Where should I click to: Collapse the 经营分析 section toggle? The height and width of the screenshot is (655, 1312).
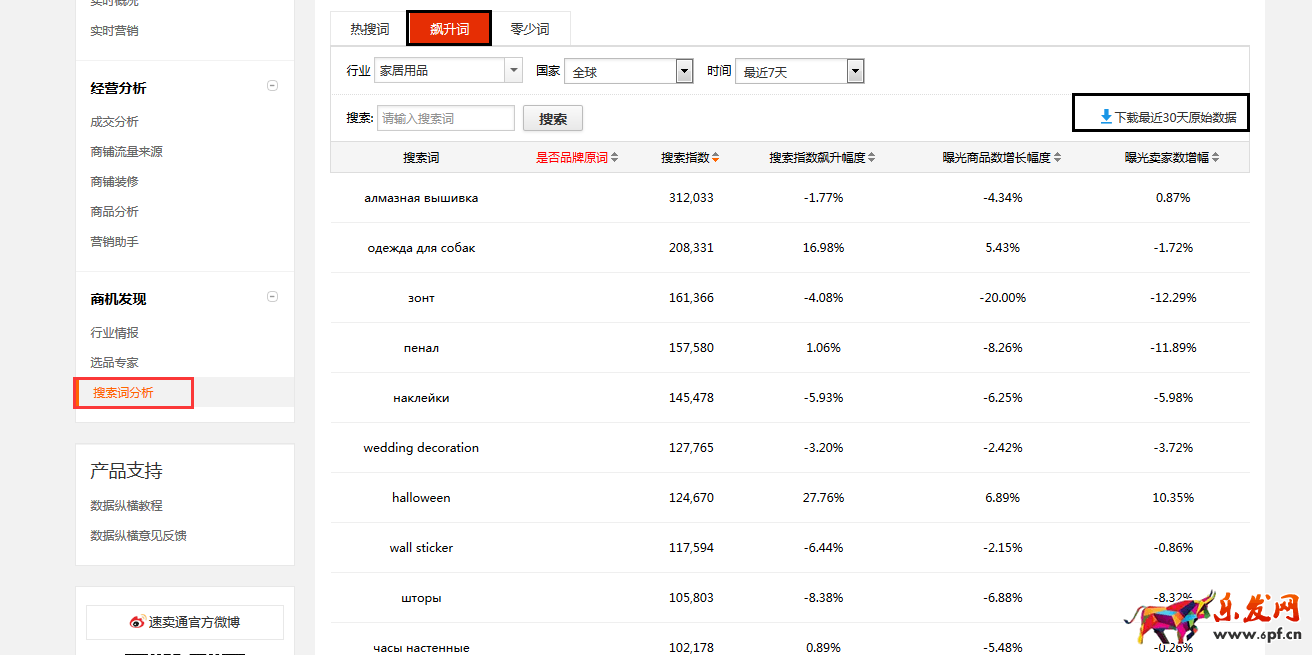272,86
